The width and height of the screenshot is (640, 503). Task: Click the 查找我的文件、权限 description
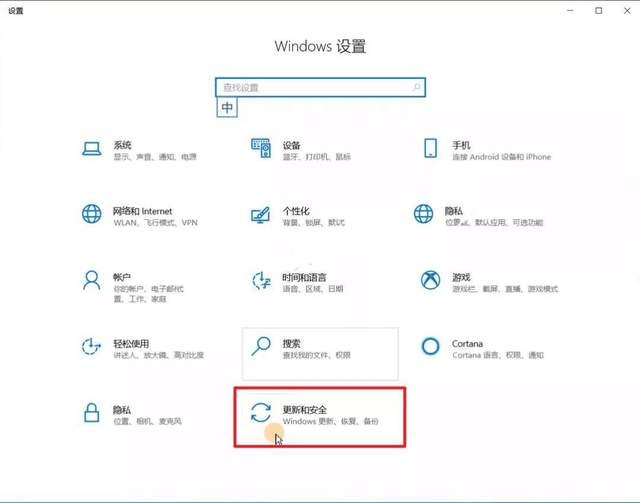click(317, 355)
